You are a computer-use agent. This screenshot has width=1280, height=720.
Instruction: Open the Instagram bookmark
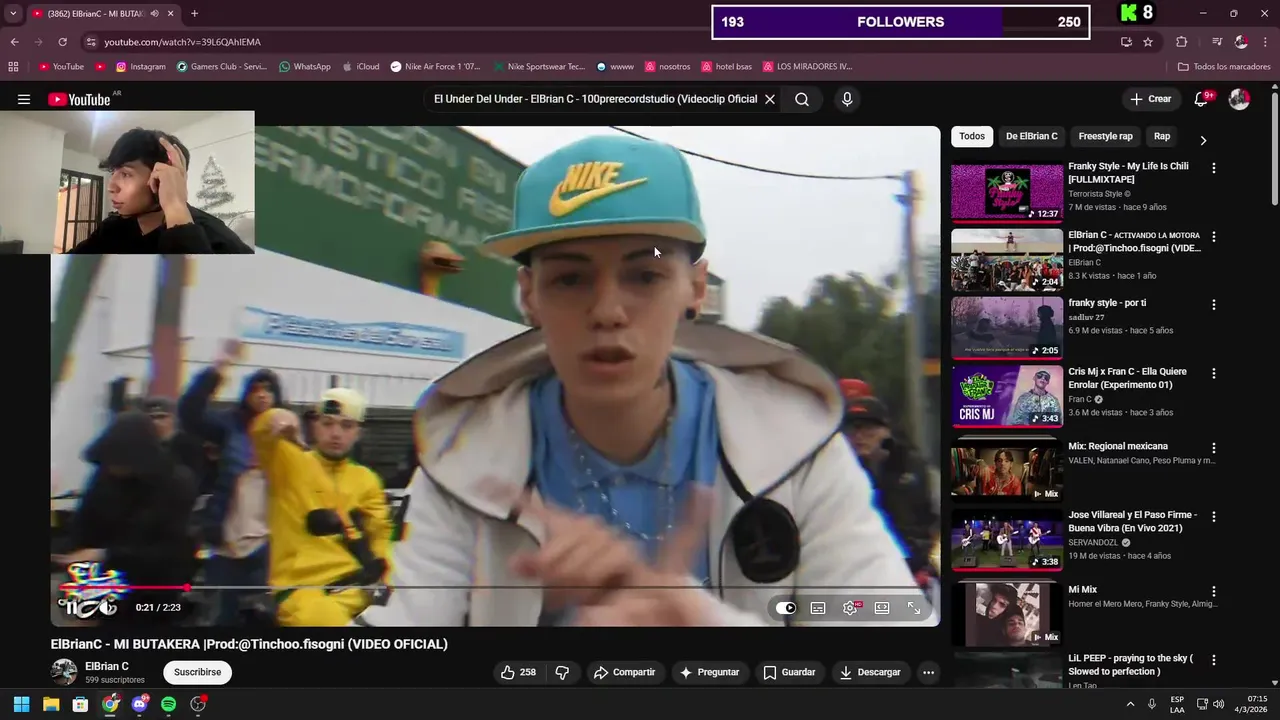click(x=141, y=67)
